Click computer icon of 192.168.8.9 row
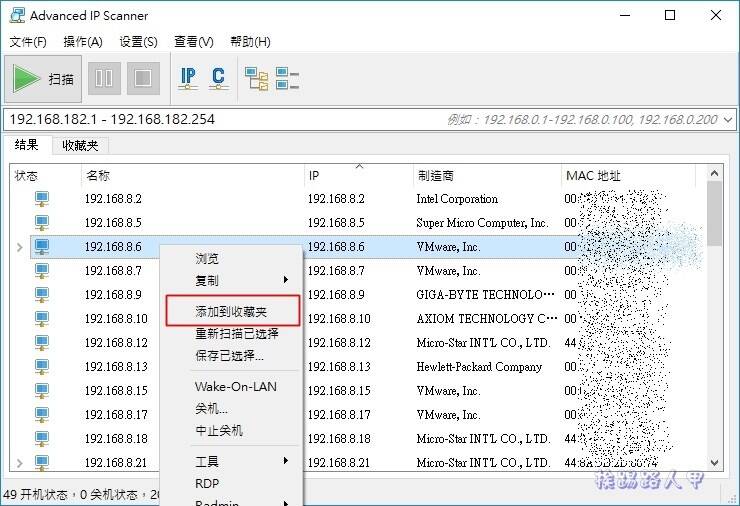Viewport: 740px width, 506px height. pos(42,295)
